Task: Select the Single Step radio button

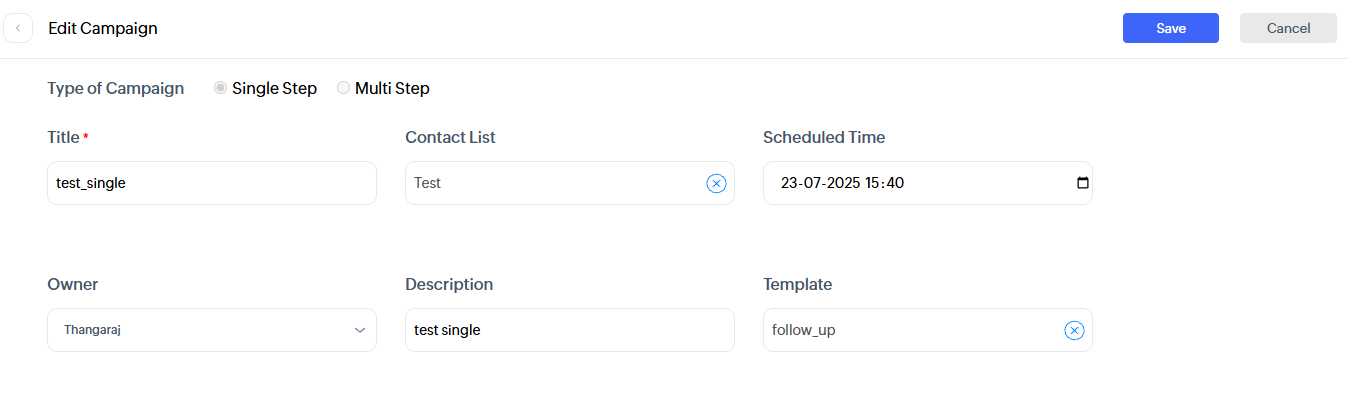Action: coord(220,88)
